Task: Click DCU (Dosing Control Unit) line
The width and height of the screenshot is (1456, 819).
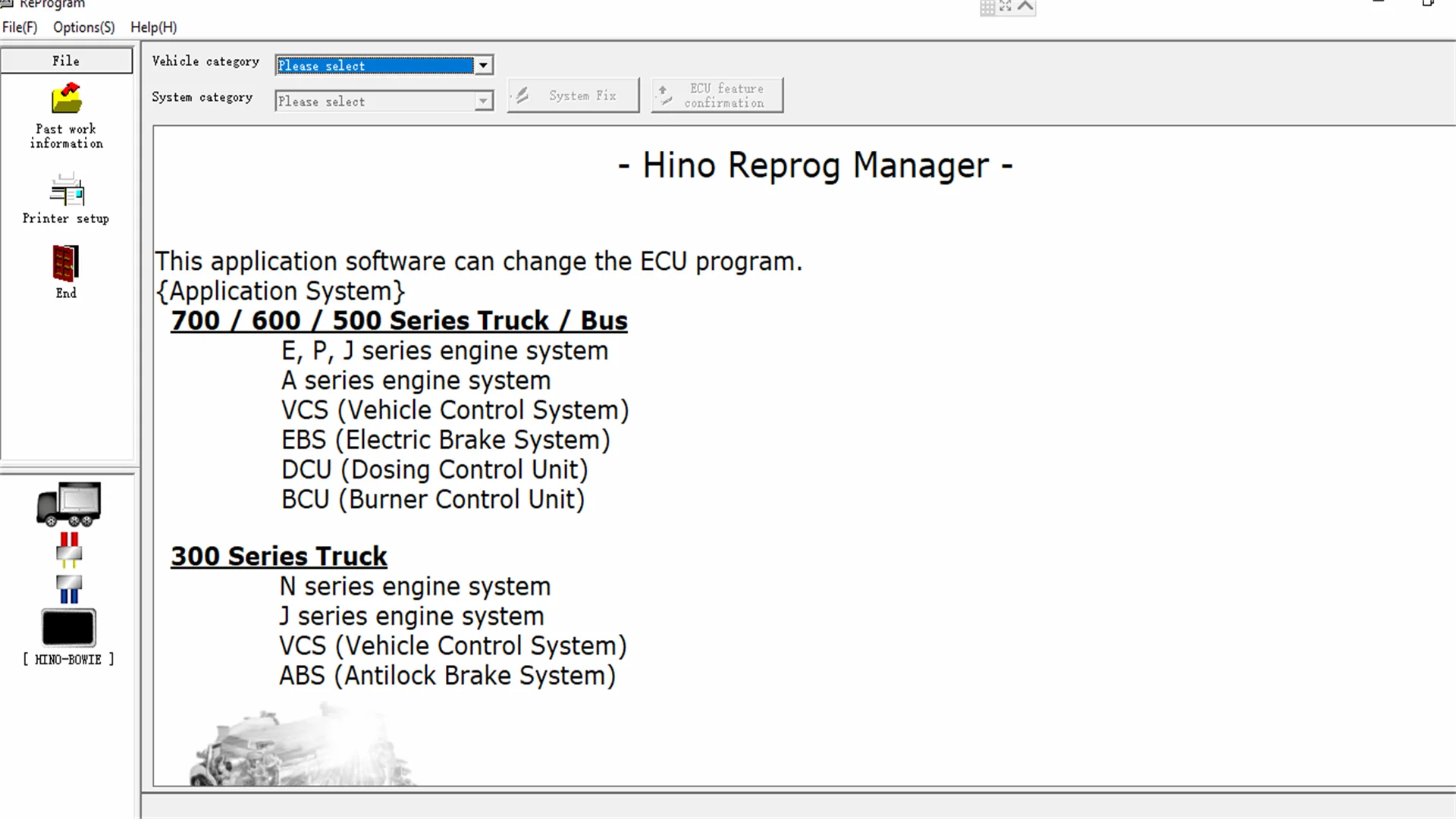Action: pyautogui.click(x=435, y=470)
